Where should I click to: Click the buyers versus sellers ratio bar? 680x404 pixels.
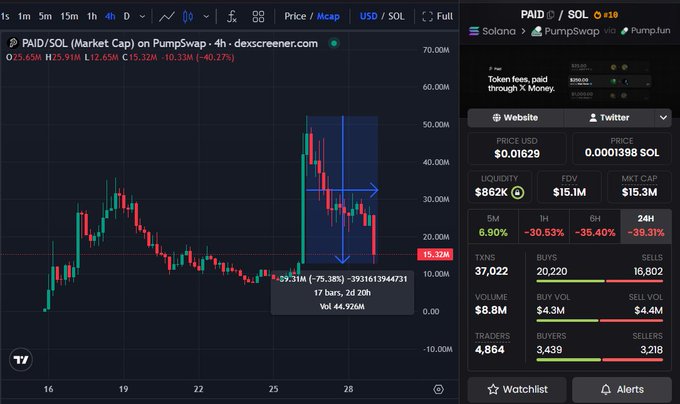click(x=600, y=360)
